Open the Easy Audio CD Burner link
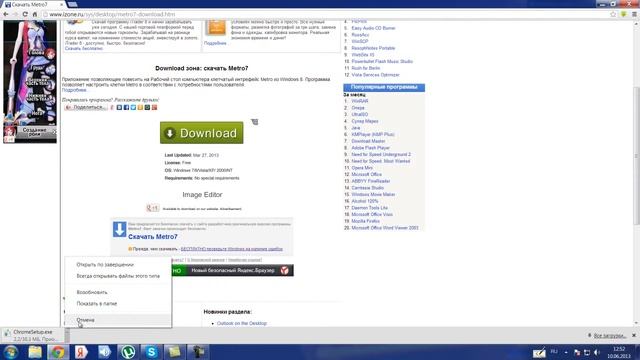The image size is (640, 360). tap(373, 28)
